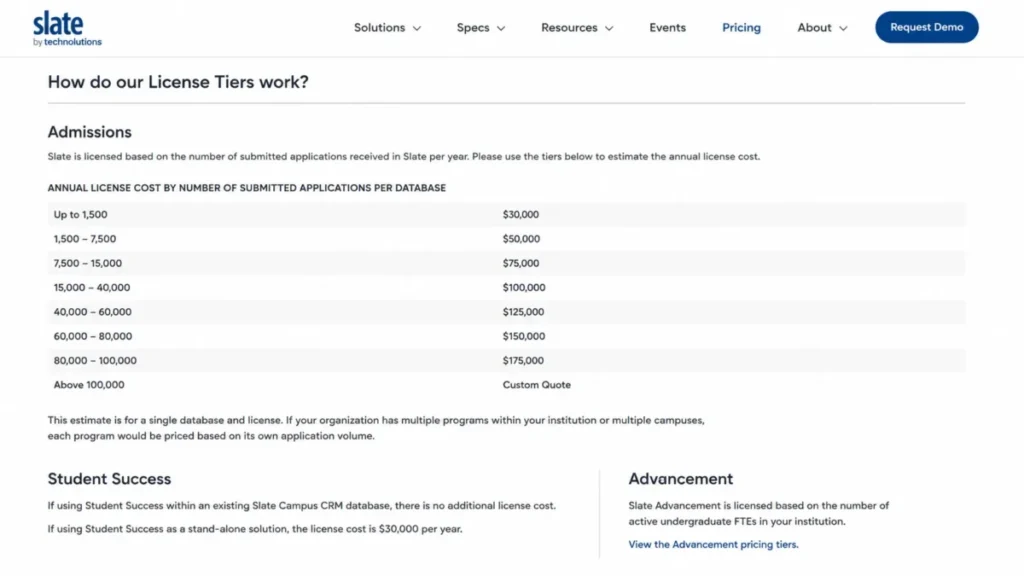The image size is (1024, 576).
Task: Click the $150,000 price value
Action: [524, 336]
